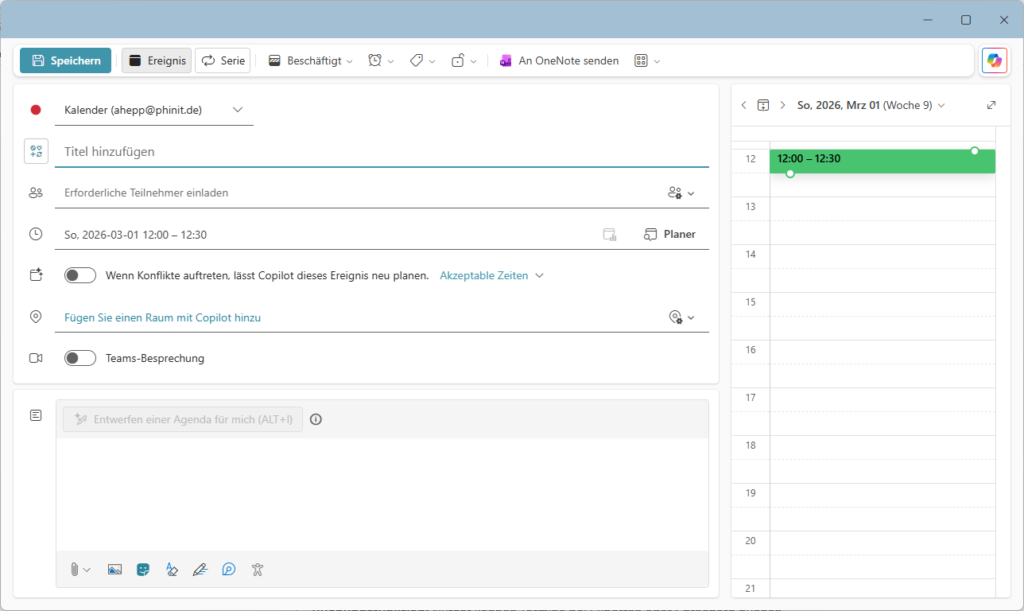Insert a picture into the agenda
Screen dimensions: 1024x611
pyautogui.click(x=114, y=568)
